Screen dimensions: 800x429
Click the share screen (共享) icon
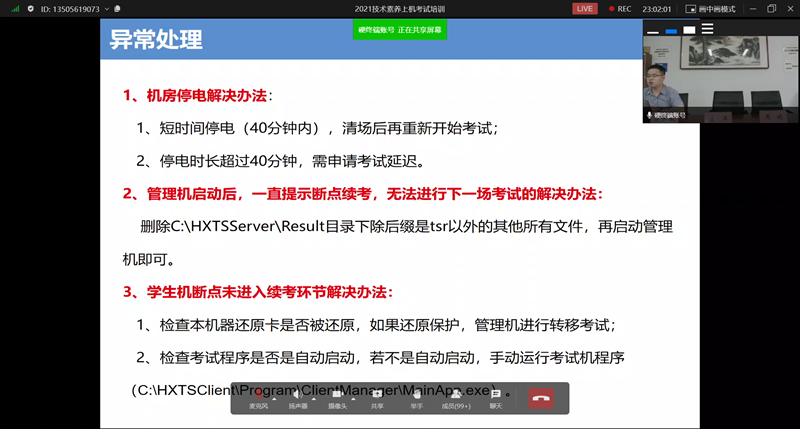377,396
